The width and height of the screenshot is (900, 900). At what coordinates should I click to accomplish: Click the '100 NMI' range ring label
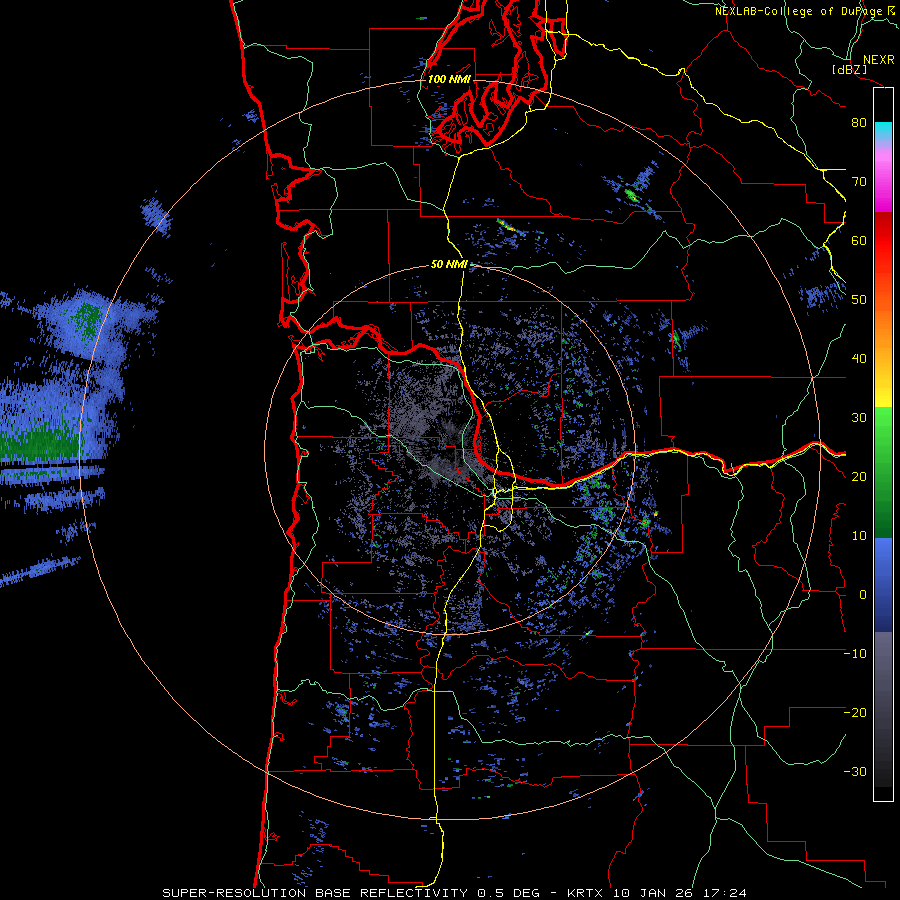point(449,79)
